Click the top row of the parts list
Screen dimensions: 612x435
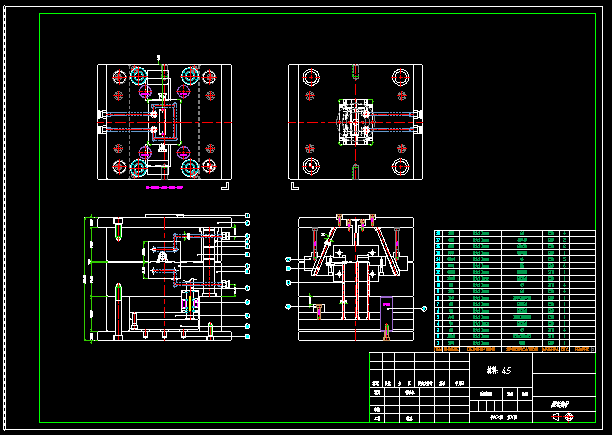point(514,233)
